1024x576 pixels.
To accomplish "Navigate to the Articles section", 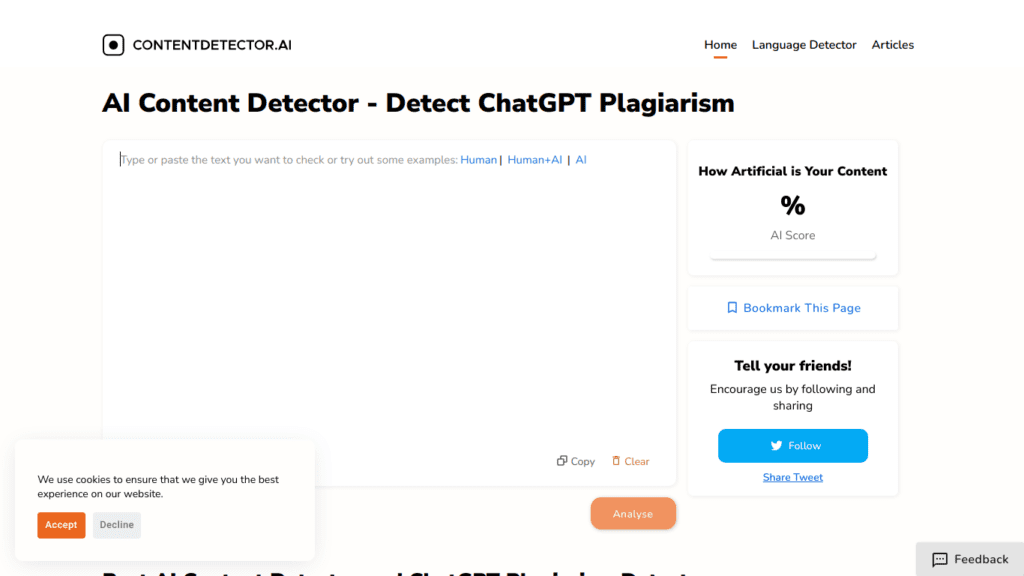I will [892, 44].
